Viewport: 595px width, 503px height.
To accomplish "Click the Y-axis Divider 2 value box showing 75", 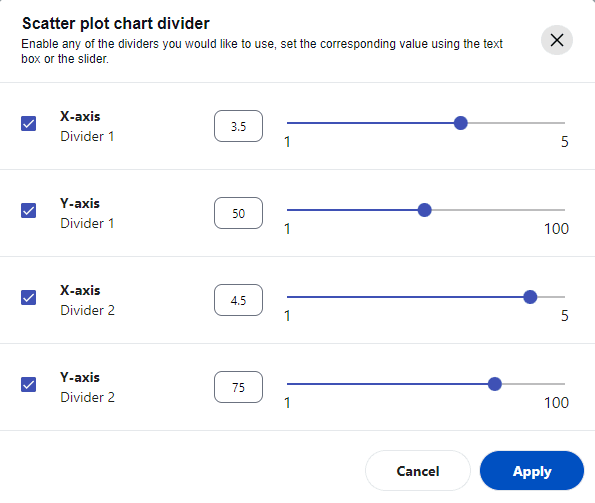I will pyautogui.click(x=238, y=387).
